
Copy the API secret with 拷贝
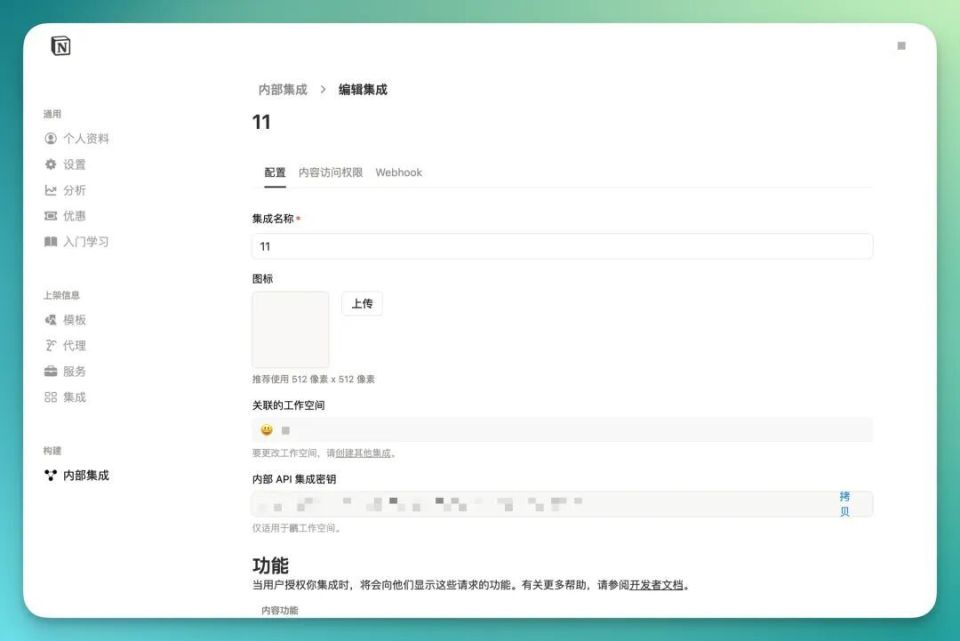pos(843,503)
